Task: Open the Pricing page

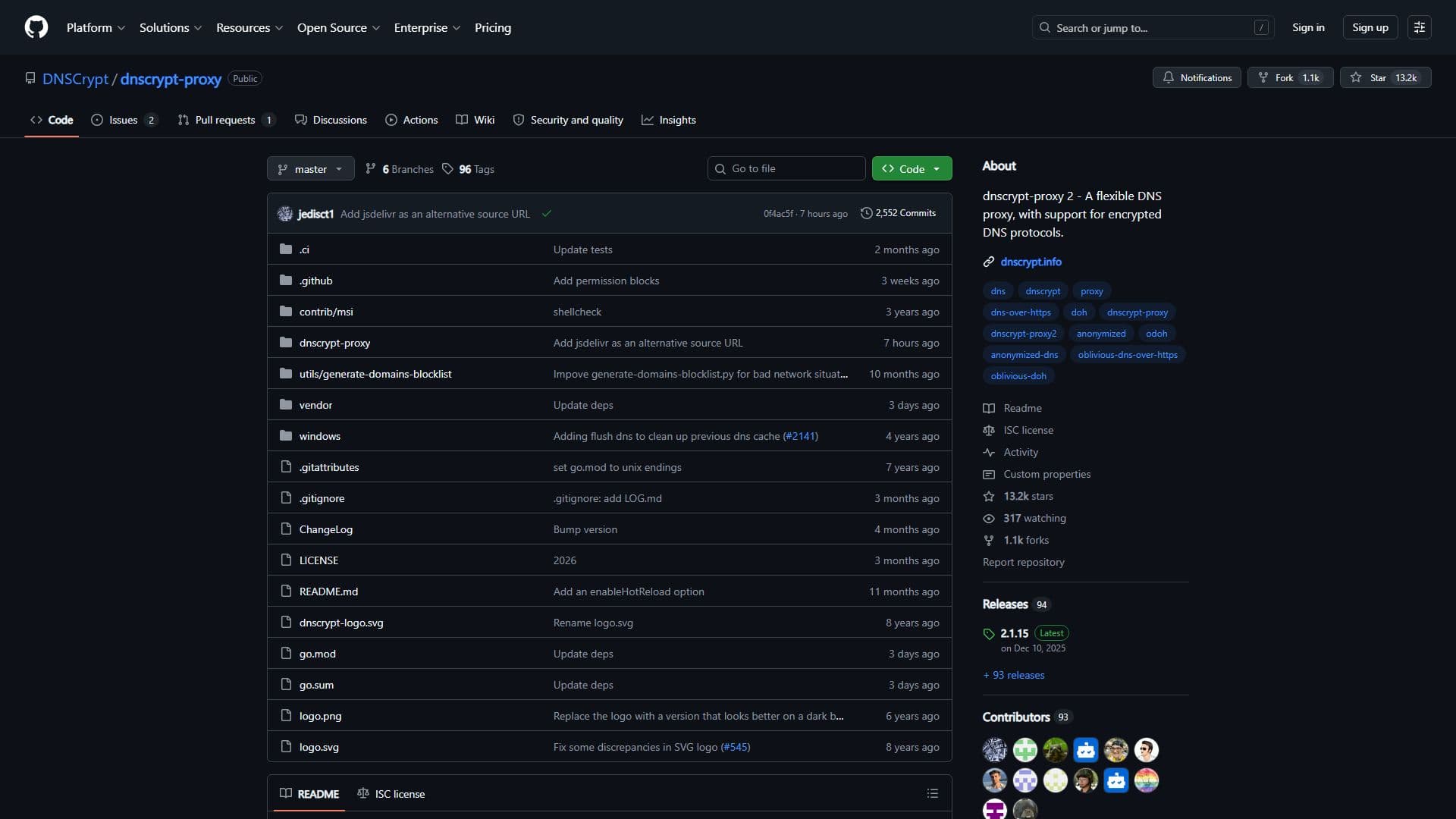Action: coord(493,27)
